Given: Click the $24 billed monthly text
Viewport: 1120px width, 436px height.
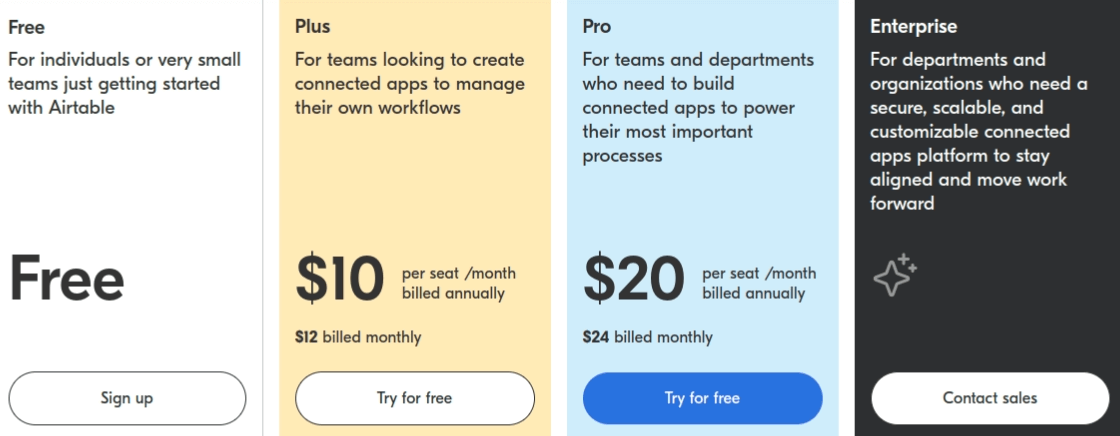Looking at the screenshot, I should (647, 337).
